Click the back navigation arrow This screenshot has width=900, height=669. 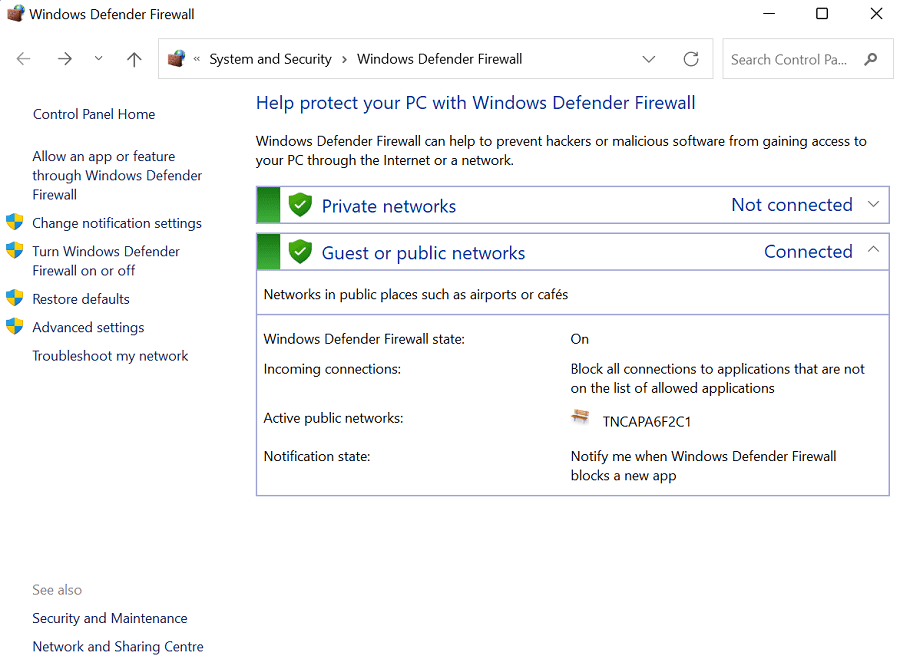tap(24, 59)
